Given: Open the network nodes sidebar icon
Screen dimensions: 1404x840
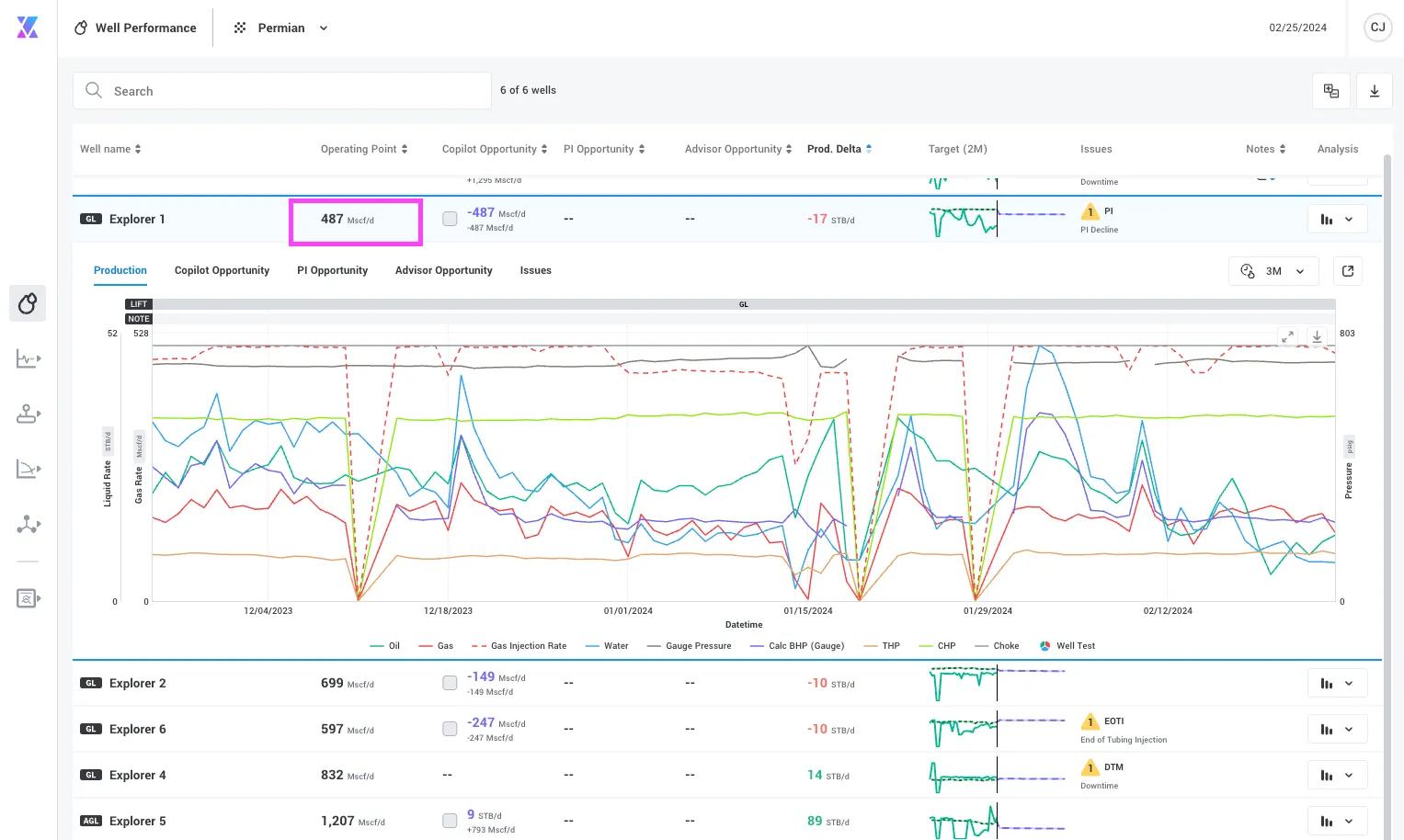Looking at the screenshot, I should tap(28, 524).
